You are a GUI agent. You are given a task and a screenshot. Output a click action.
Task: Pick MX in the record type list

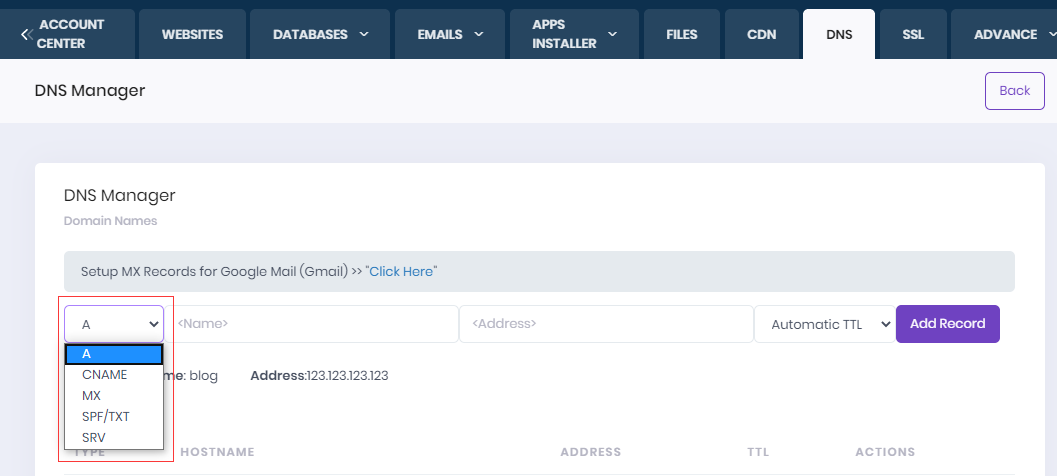[92, 396]
